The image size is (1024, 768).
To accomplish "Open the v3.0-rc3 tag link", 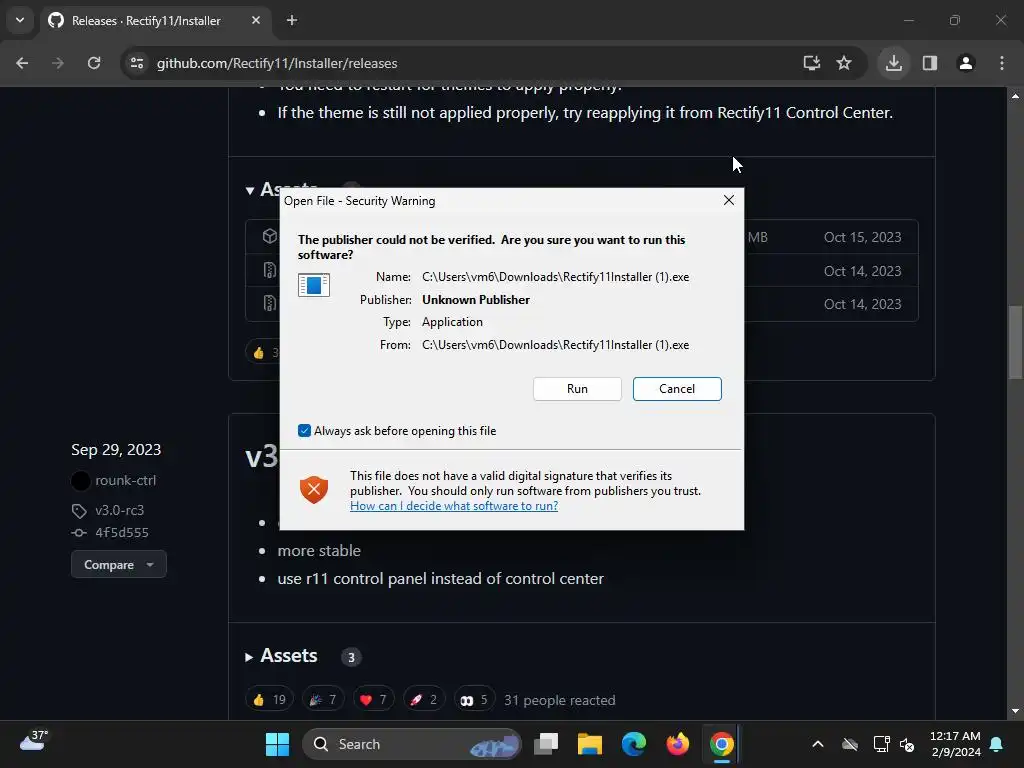I will [120, 510].
